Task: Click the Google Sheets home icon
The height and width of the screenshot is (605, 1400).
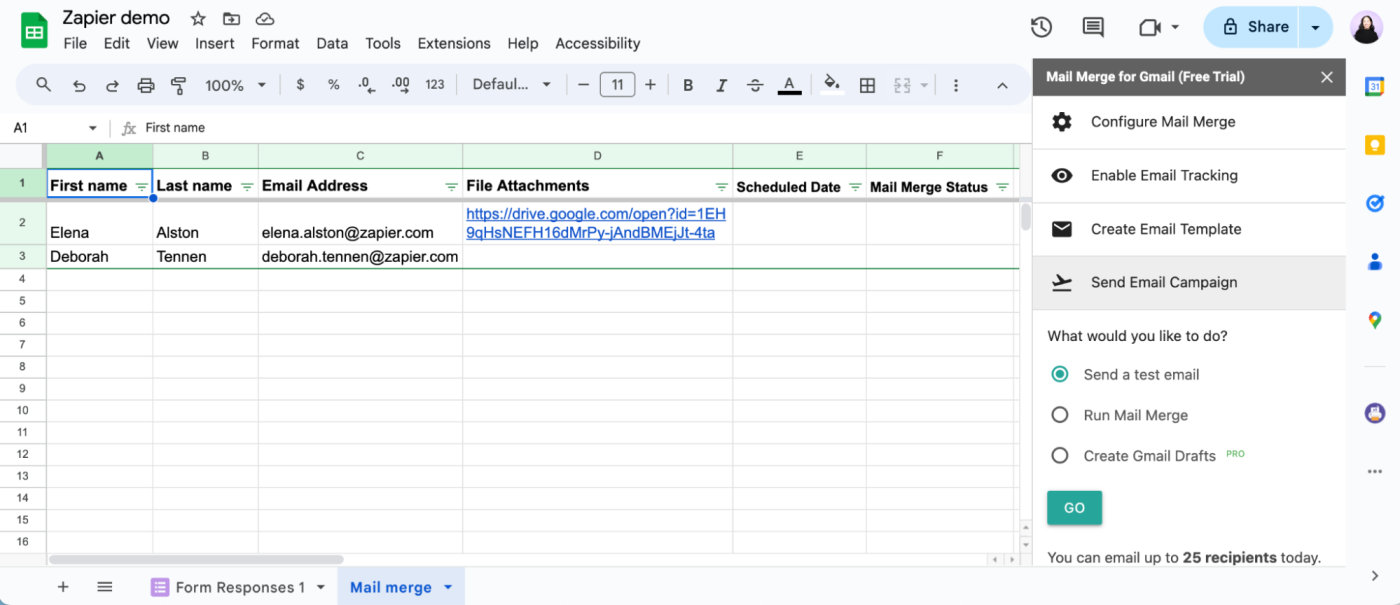Action: click(34, 30)
